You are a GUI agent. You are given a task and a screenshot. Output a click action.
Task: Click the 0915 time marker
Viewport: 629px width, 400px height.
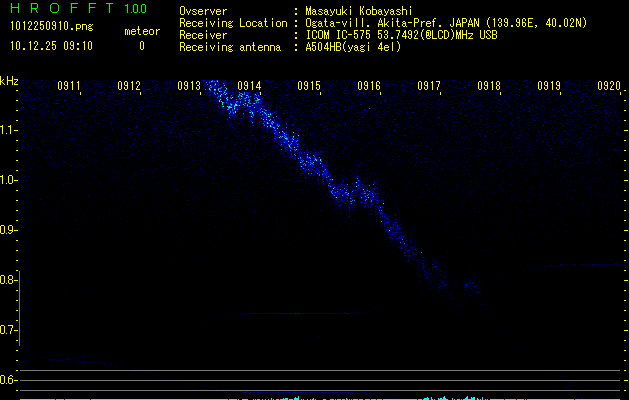pyautogui.click(x=309, y=86)
